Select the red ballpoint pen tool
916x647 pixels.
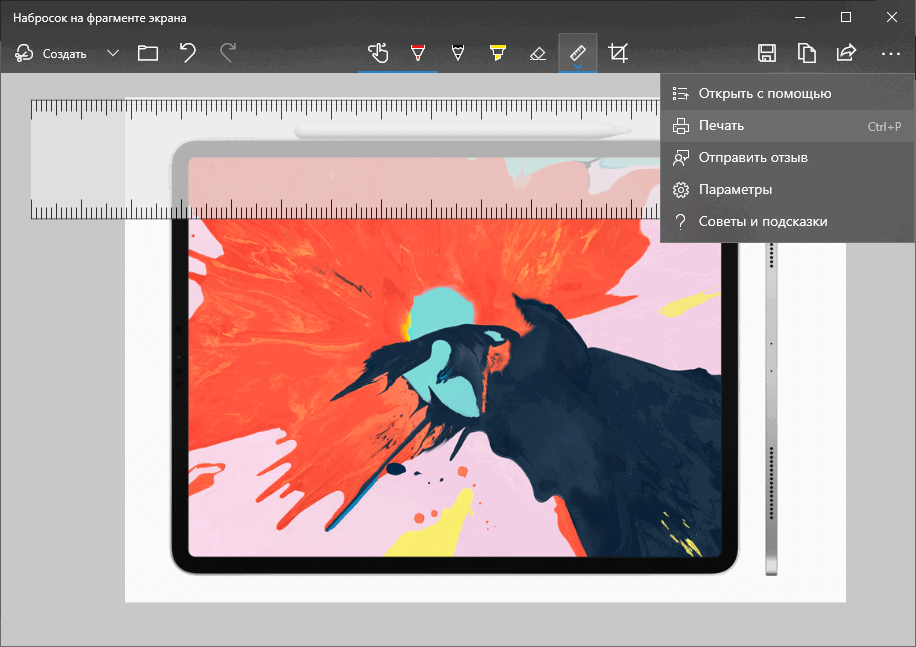[418, 54]
